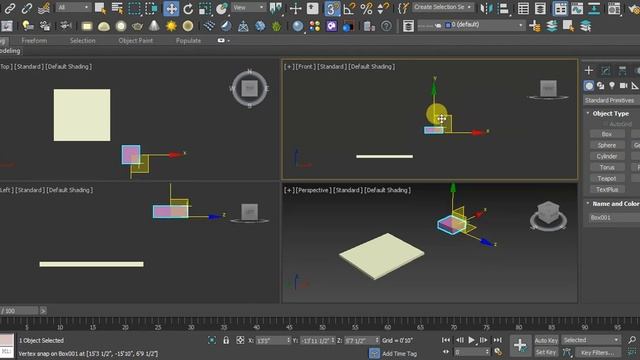The height and width of the screenshot is (360, 640).
Task: Click Select and Manipulate crosshair icon
Action: pos(296,8)
